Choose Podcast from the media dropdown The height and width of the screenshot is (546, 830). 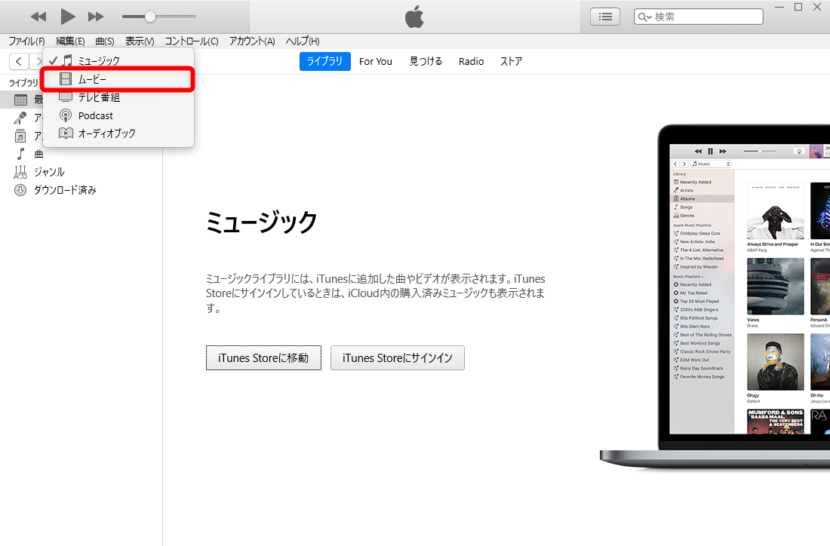[118, 115]
